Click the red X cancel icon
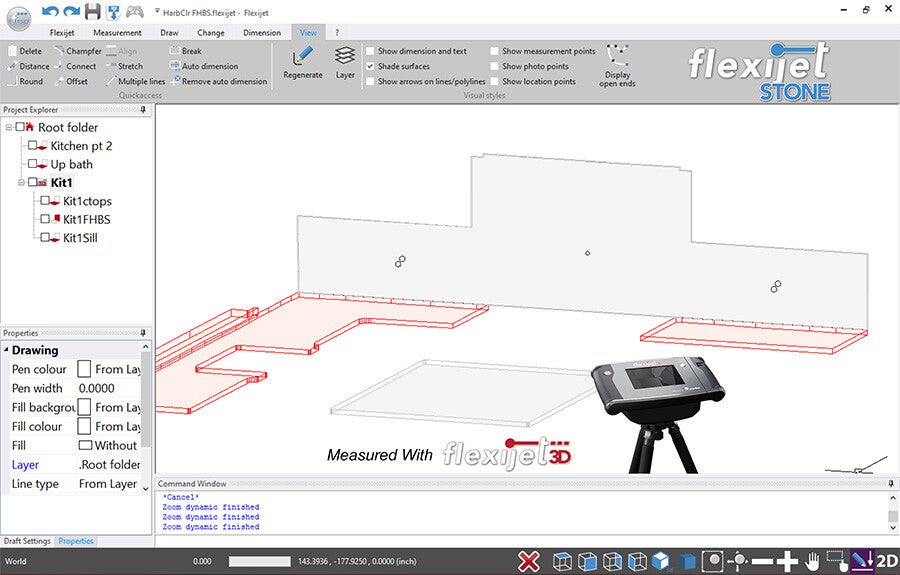This screenshot has height=575, width=900. [529, 561]
